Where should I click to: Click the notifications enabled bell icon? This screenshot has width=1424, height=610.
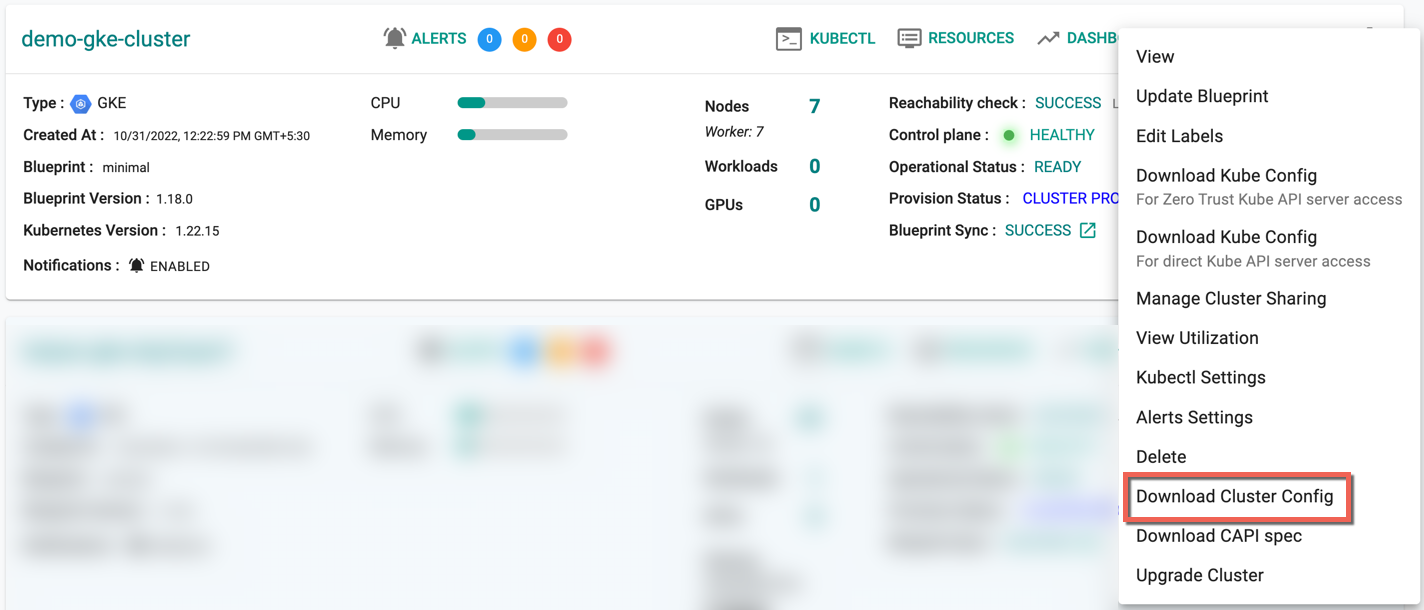point(137,266)
